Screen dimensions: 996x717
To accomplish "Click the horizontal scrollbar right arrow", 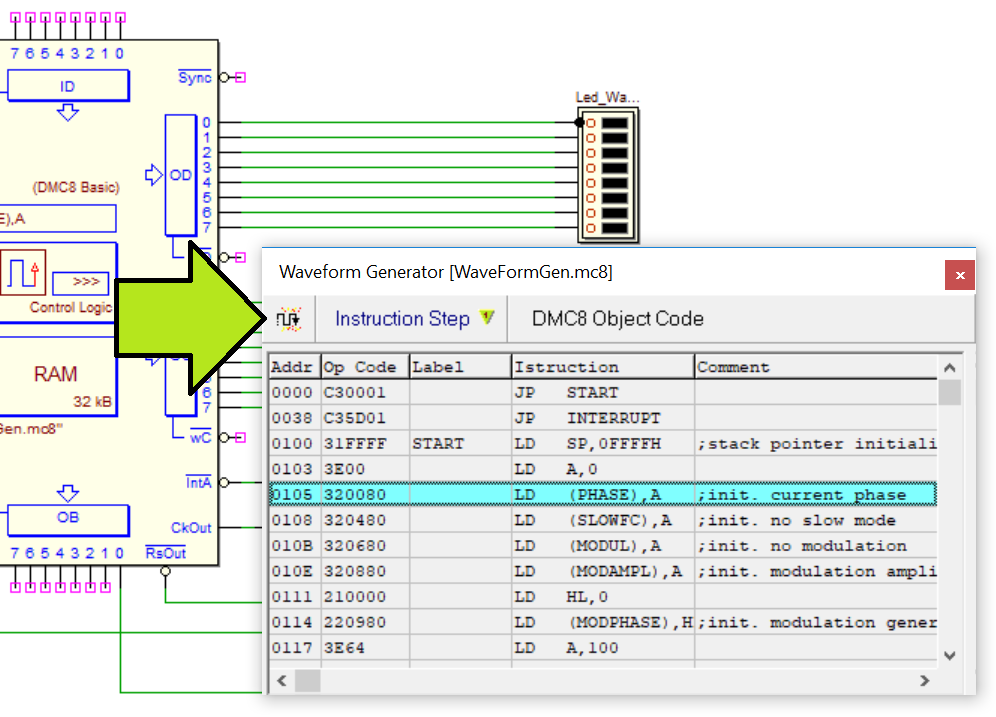I will [925, 681].
